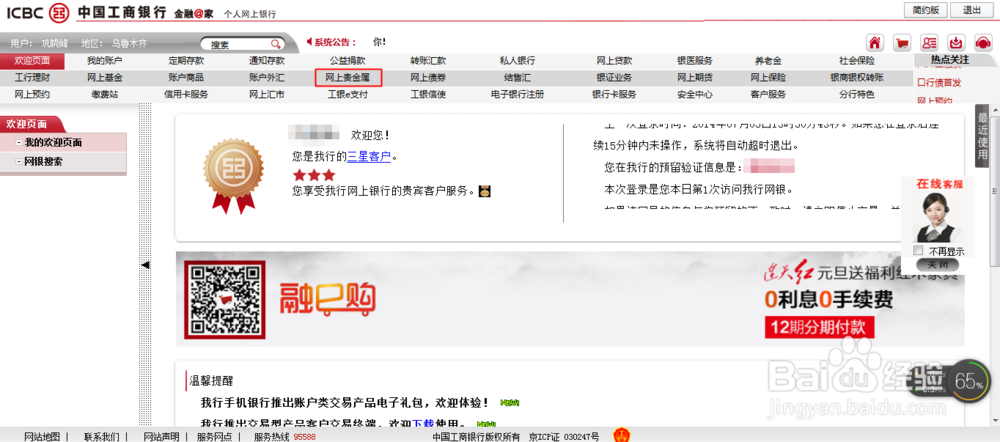1000x442 pixels.
Task: Click the 服务热线 95588 text
Action: [x=284, y=437]
